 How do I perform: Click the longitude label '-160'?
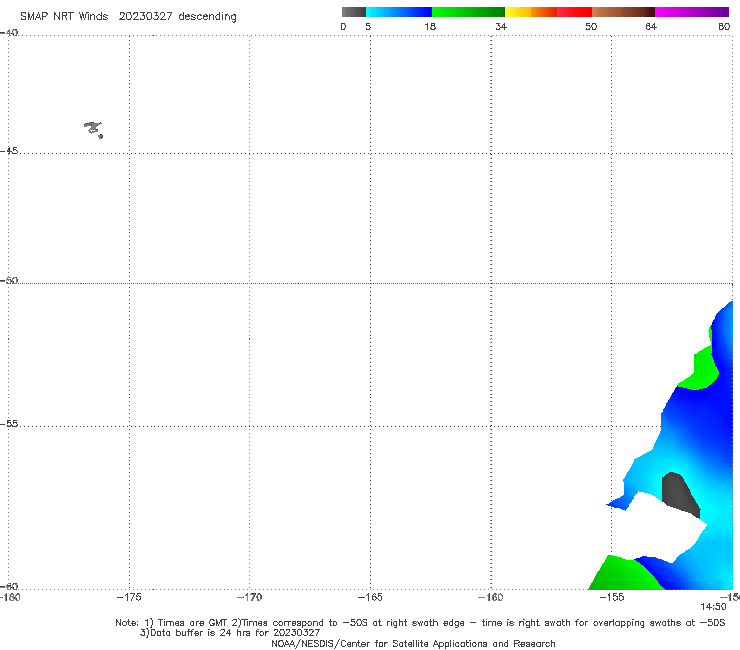pos(491,598)
